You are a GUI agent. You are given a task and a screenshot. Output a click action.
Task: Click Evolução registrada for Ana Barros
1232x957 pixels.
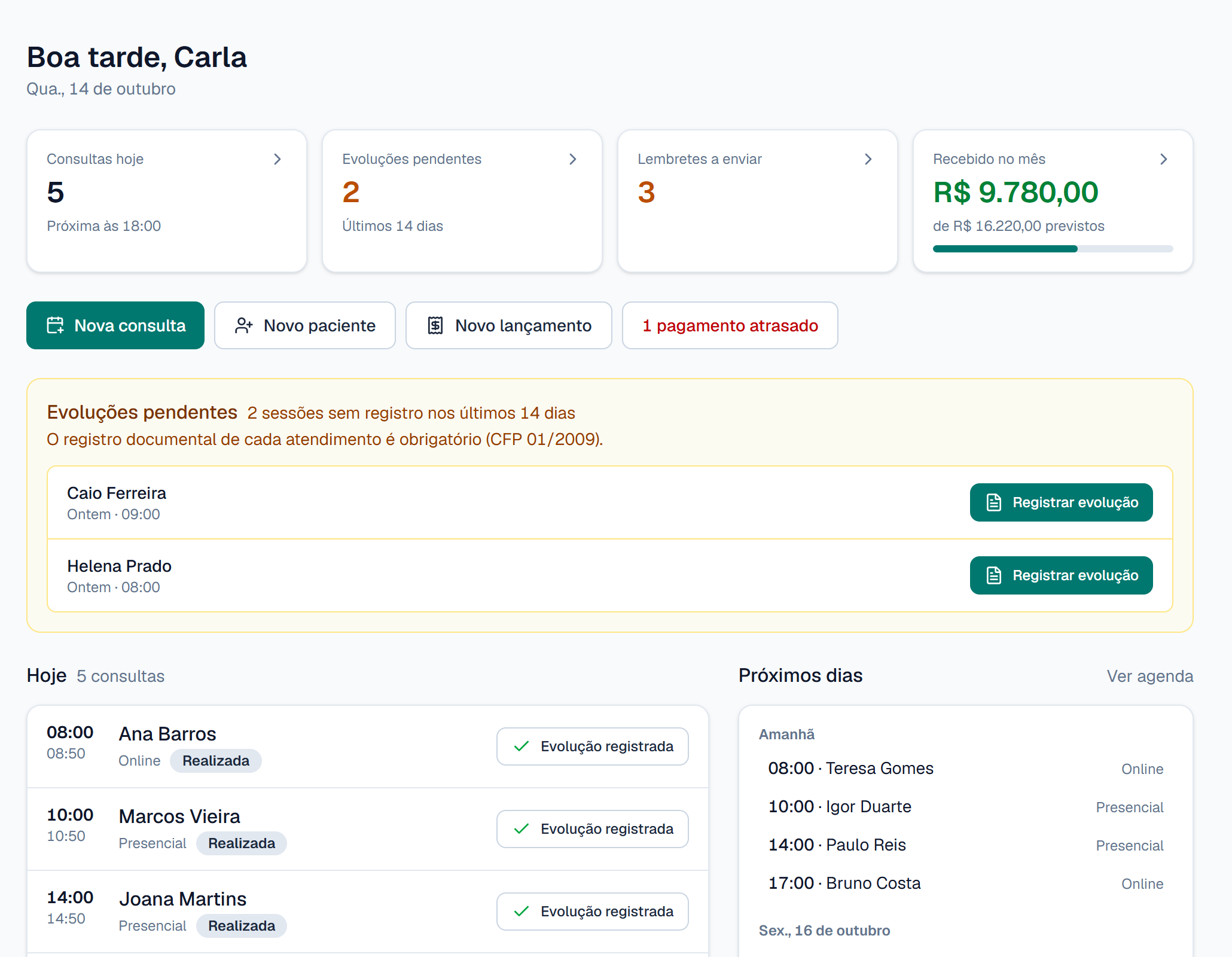click(x=593, y=746)
